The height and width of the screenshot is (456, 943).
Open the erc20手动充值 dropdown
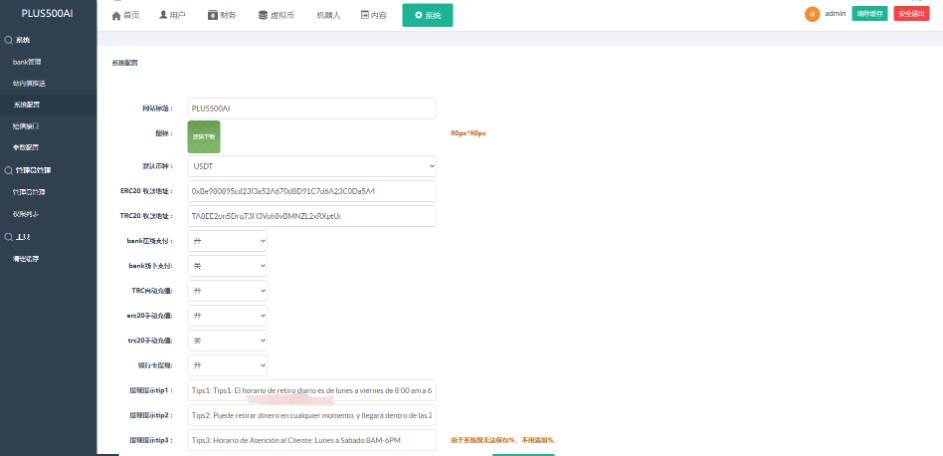(227, 315)
